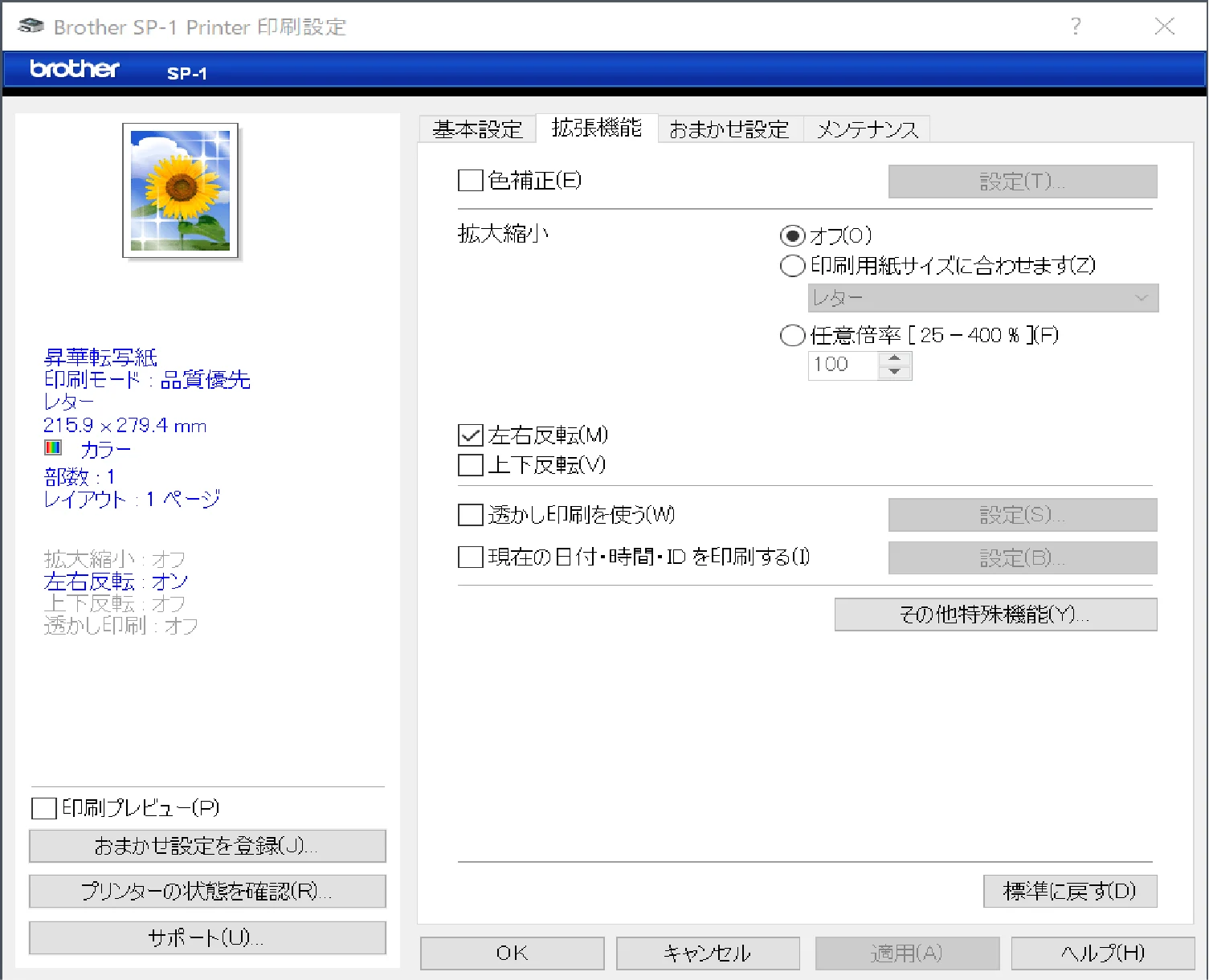Image resolution: width=1209 pixels, height=980 pixels.
Task: Increase scaling percentage with the up arrow
Action: [894, 358]
